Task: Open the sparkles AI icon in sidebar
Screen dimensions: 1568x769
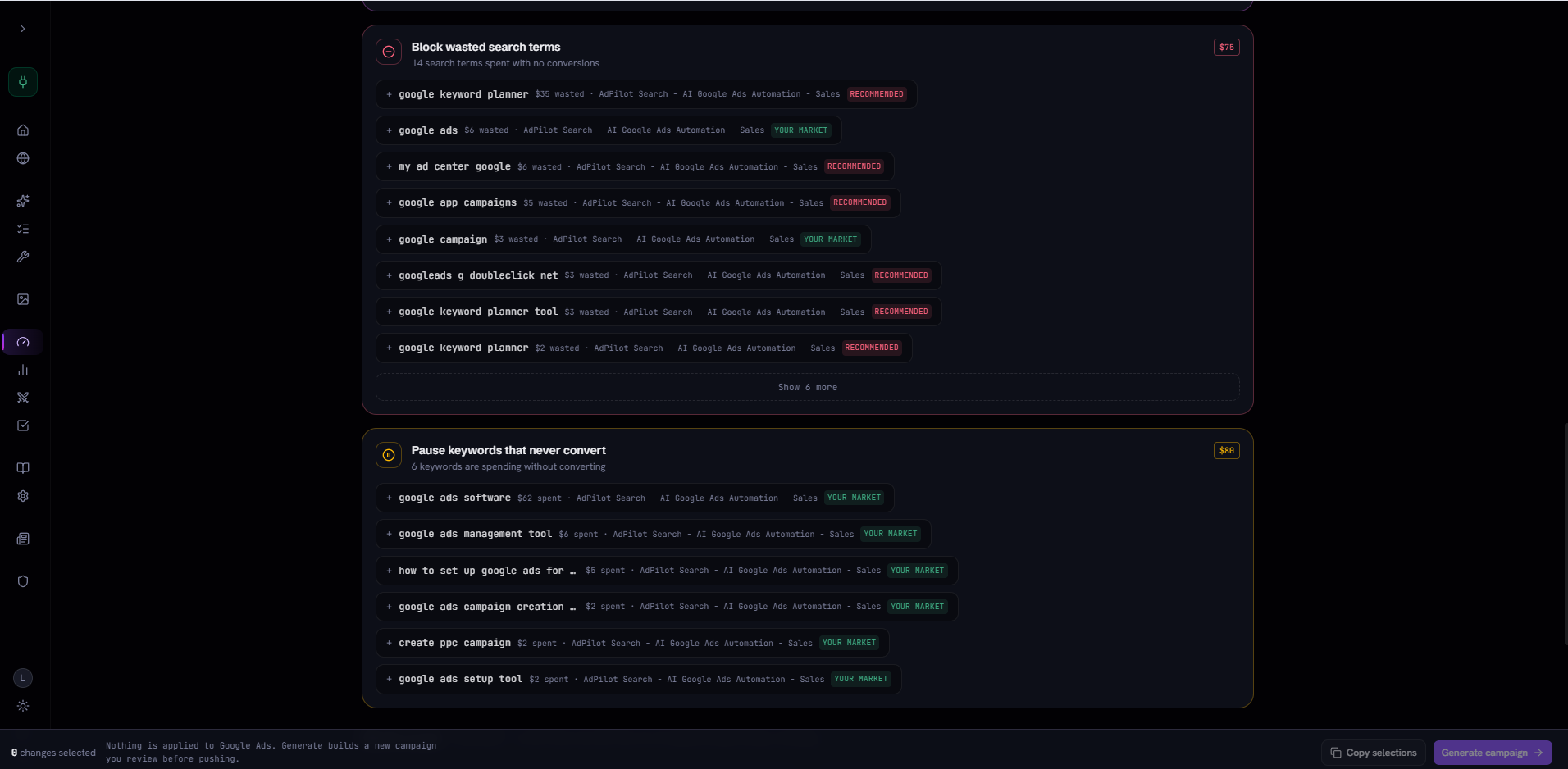Action: (x=23, y=201)
